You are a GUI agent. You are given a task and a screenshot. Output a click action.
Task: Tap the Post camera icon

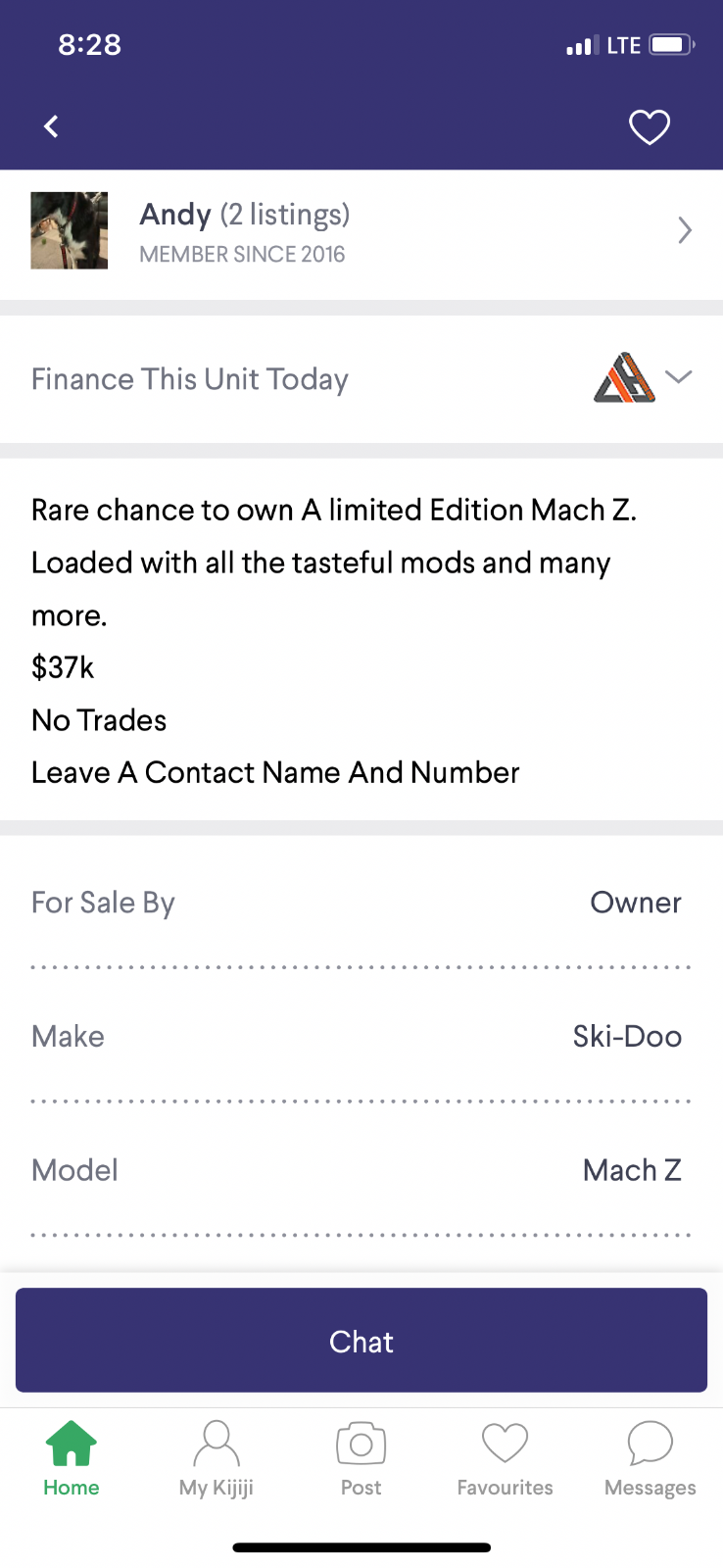point(361,1445)
